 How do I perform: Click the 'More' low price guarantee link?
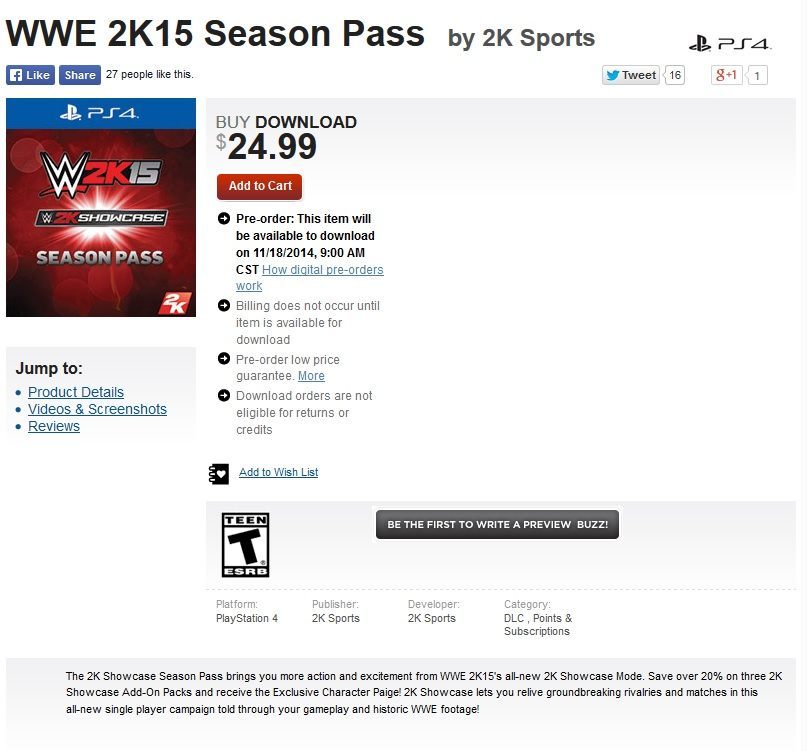311,376
